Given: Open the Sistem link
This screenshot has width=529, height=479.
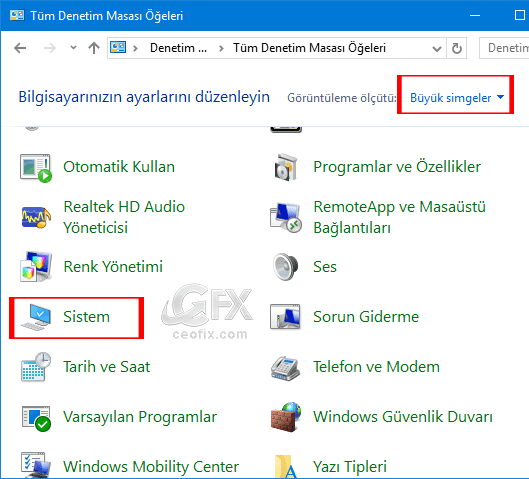Looking at the screenshot, I should tap(87, 317).
